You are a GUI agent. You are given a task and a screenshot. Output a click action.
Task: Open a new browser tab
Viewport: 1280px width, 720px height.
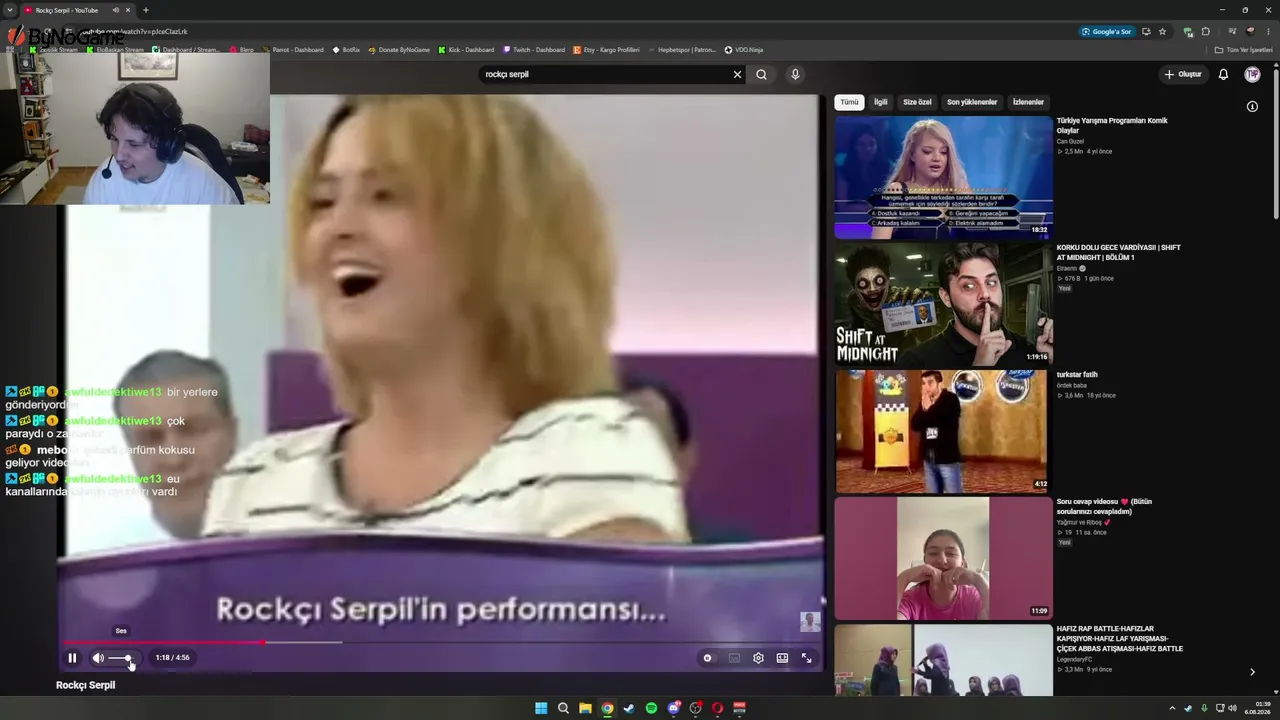145,10
